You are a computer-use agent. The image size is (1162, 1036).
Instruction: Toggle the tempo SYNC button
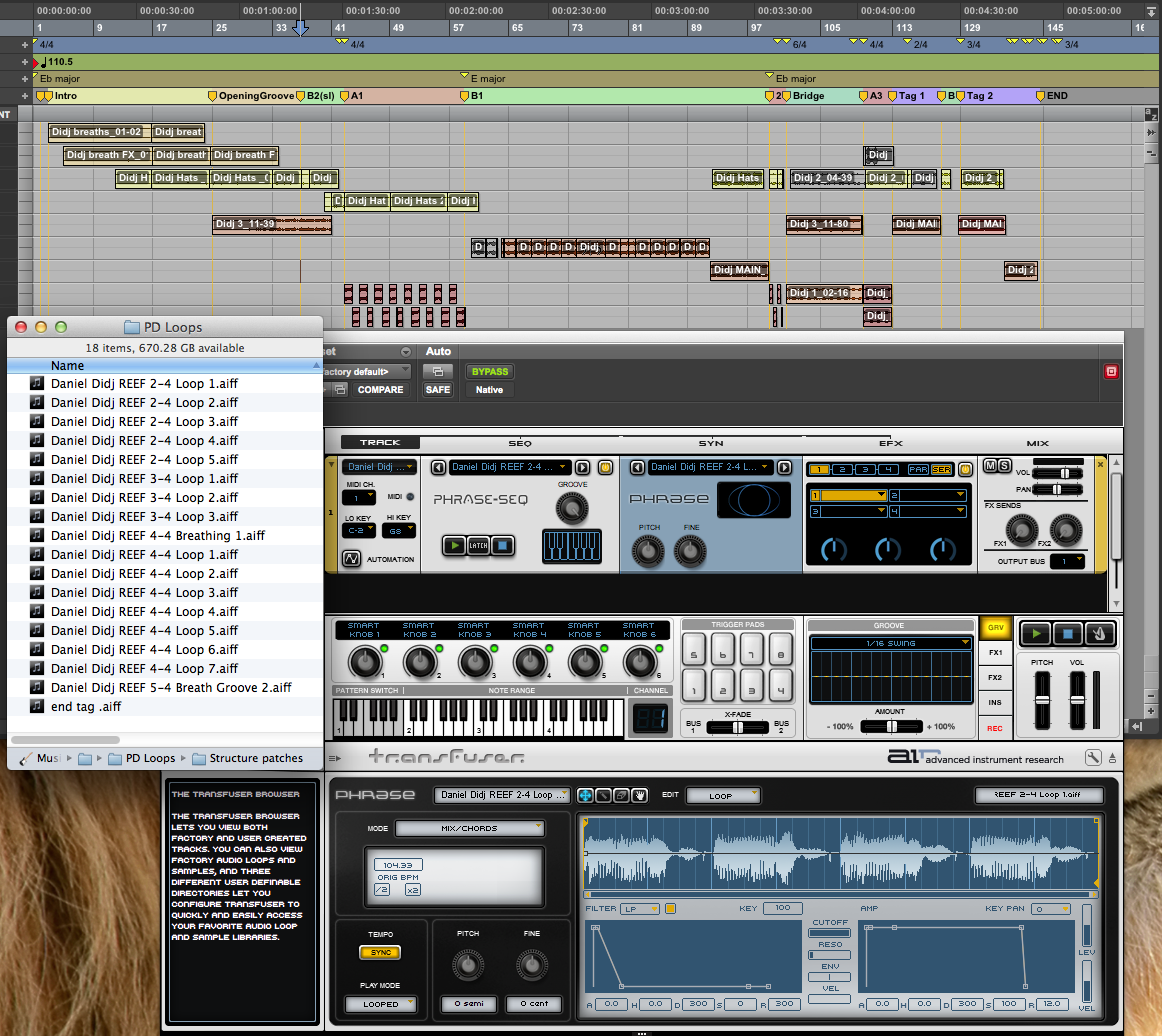pos(380,952)
